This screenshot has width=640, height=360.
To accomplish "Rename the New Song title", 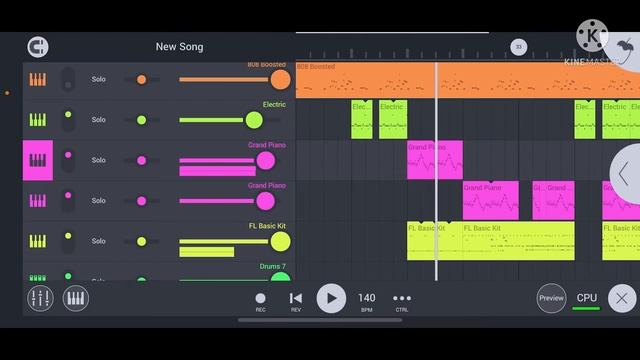I will (x=180, y=47).
